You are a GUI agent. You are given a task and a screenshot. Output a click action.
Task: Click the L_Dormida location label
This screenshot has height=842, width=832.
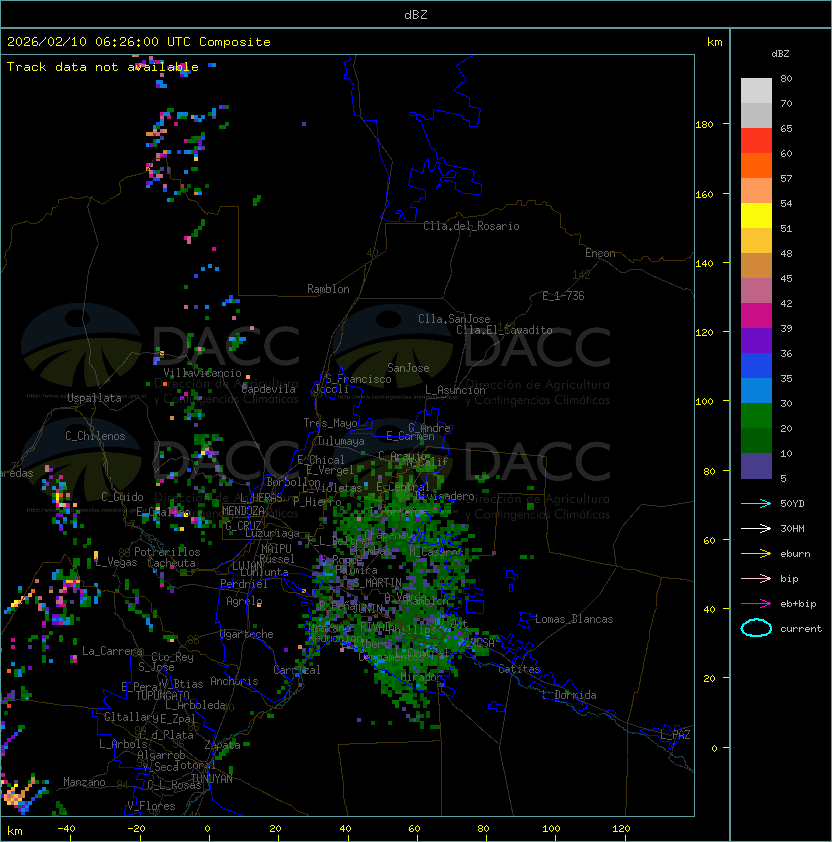point(569,695)
